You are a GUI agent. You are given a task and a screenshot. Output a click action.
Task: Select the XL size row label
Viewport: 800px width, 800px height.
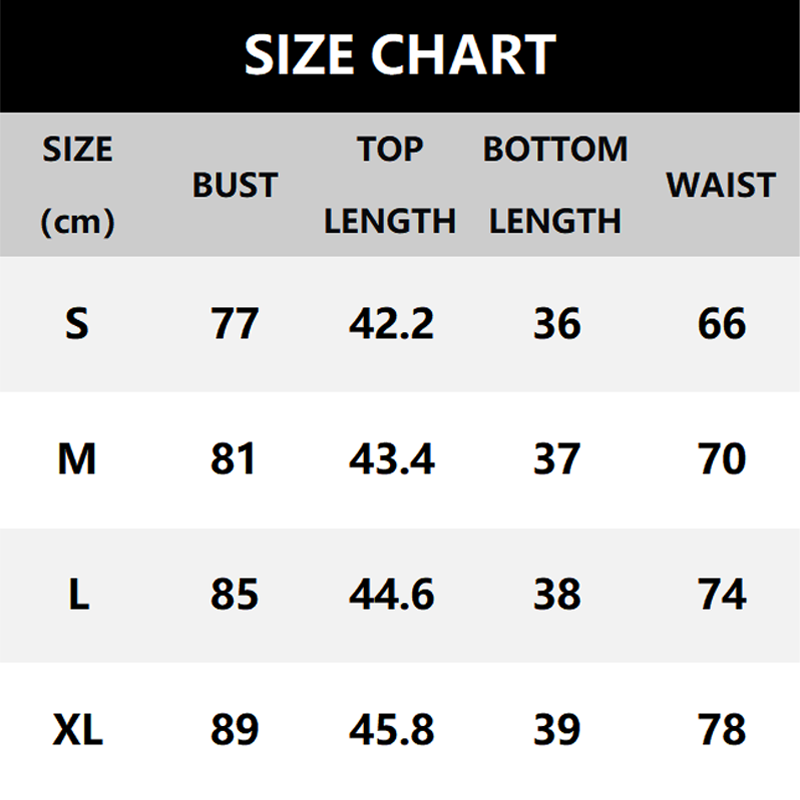click(x=77, y=730)
